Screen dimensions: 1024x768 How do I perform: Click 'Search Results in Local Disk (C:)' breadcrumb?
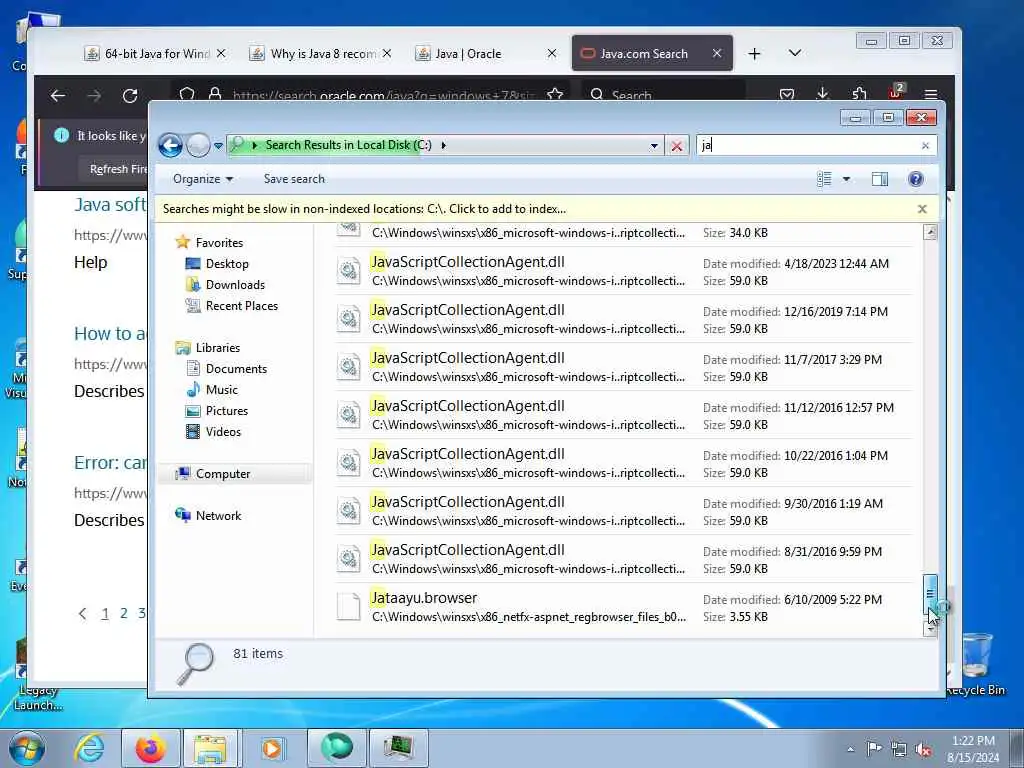coord(348,145)
